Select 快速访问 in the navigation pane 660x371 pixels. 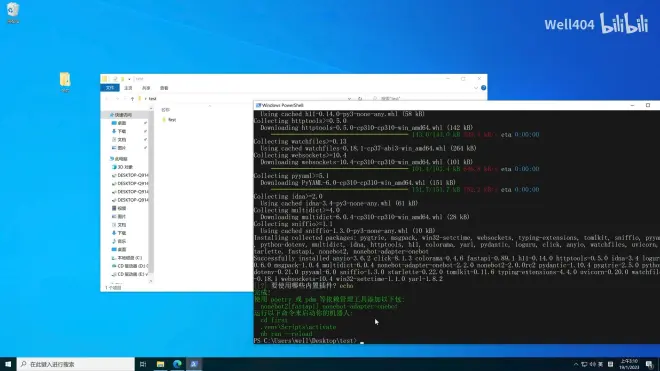point(121,115)
